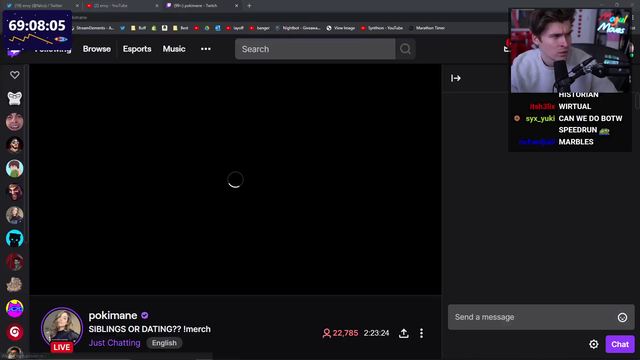Open the red spiral logo channel

click(x=15, y=332)
